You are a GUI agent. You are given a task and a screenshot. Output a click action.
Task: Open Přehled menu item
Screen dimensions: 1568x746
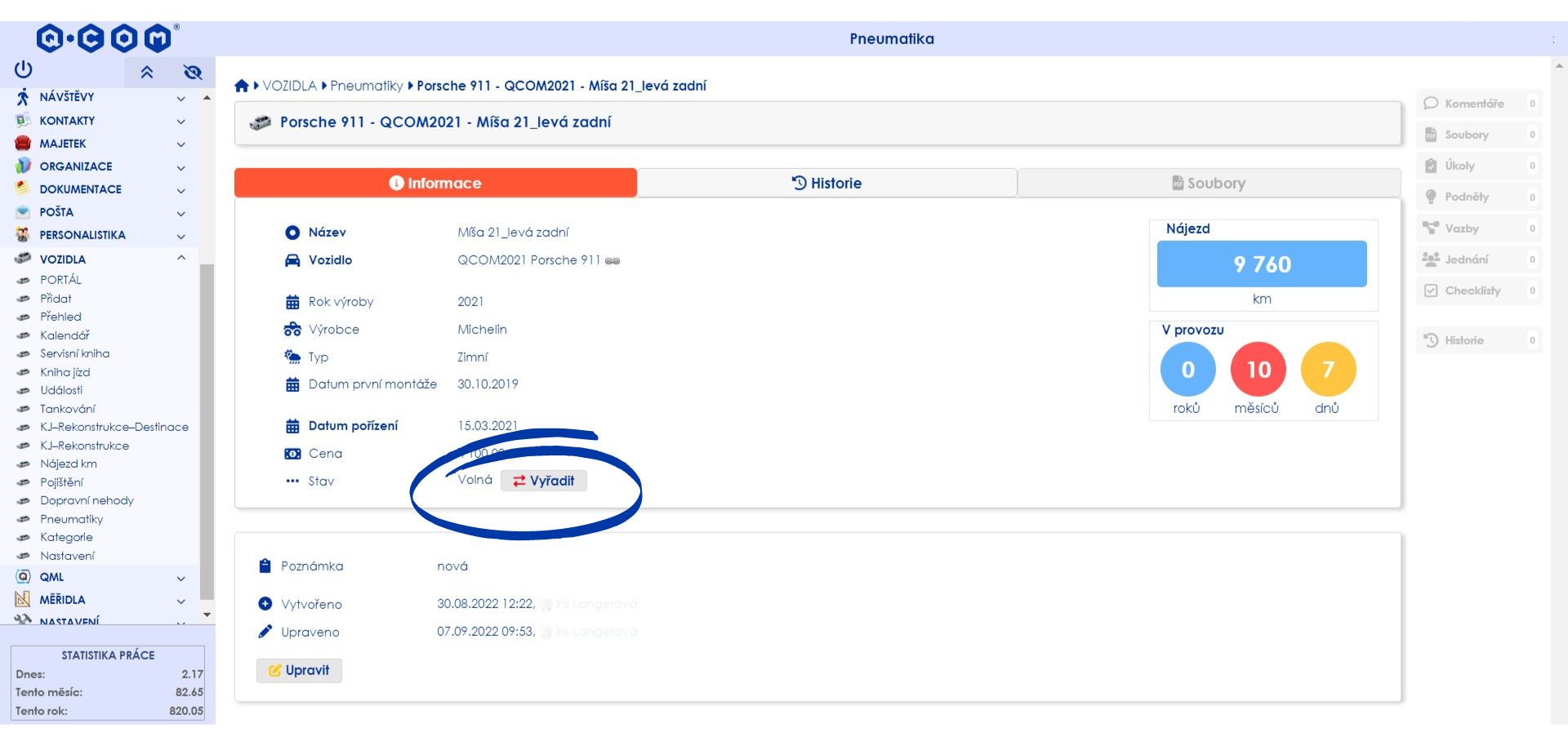[x=60, y=317]
